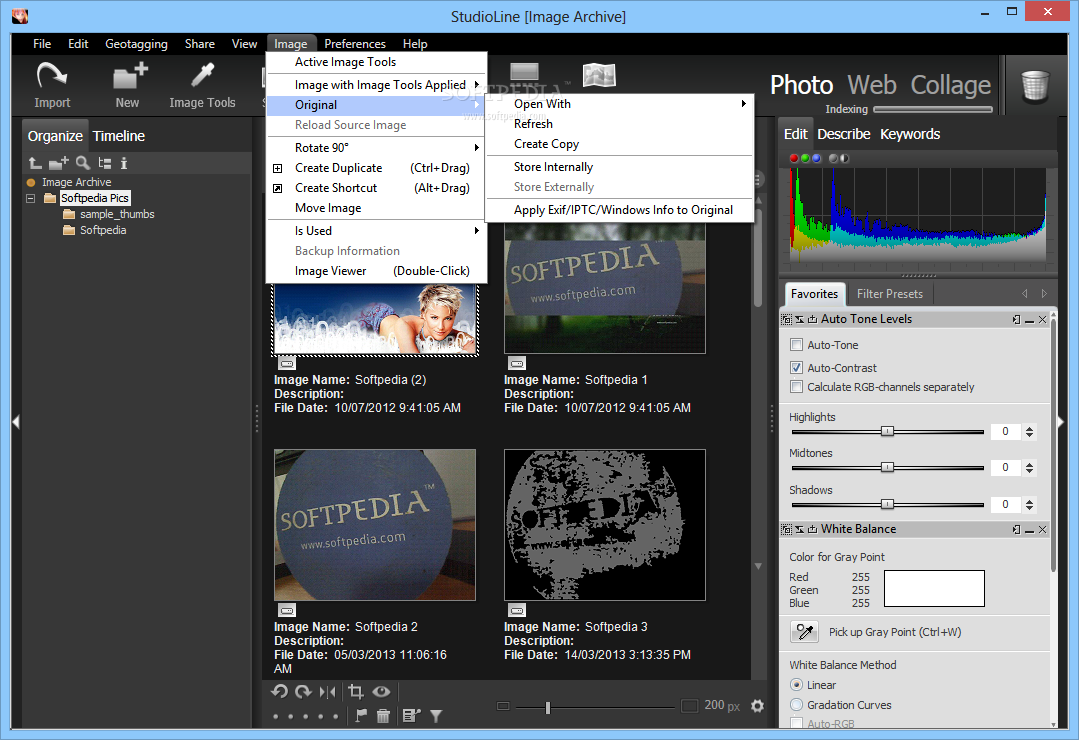The image size is (1079, 740).
Task: Minimize the White Balance panel
Action: coord(1029,529)
